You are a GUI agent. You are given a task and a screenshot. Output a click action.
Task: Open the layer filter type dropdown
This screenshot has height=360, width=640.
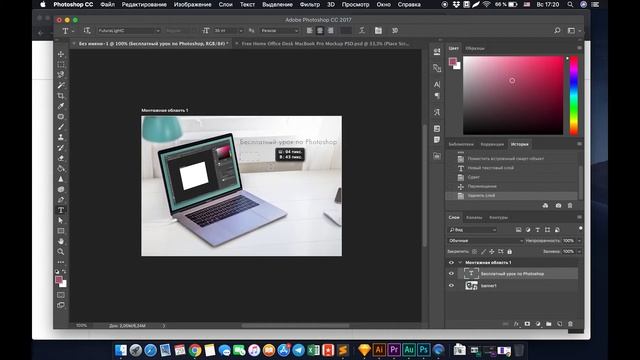tap(472, 230)
